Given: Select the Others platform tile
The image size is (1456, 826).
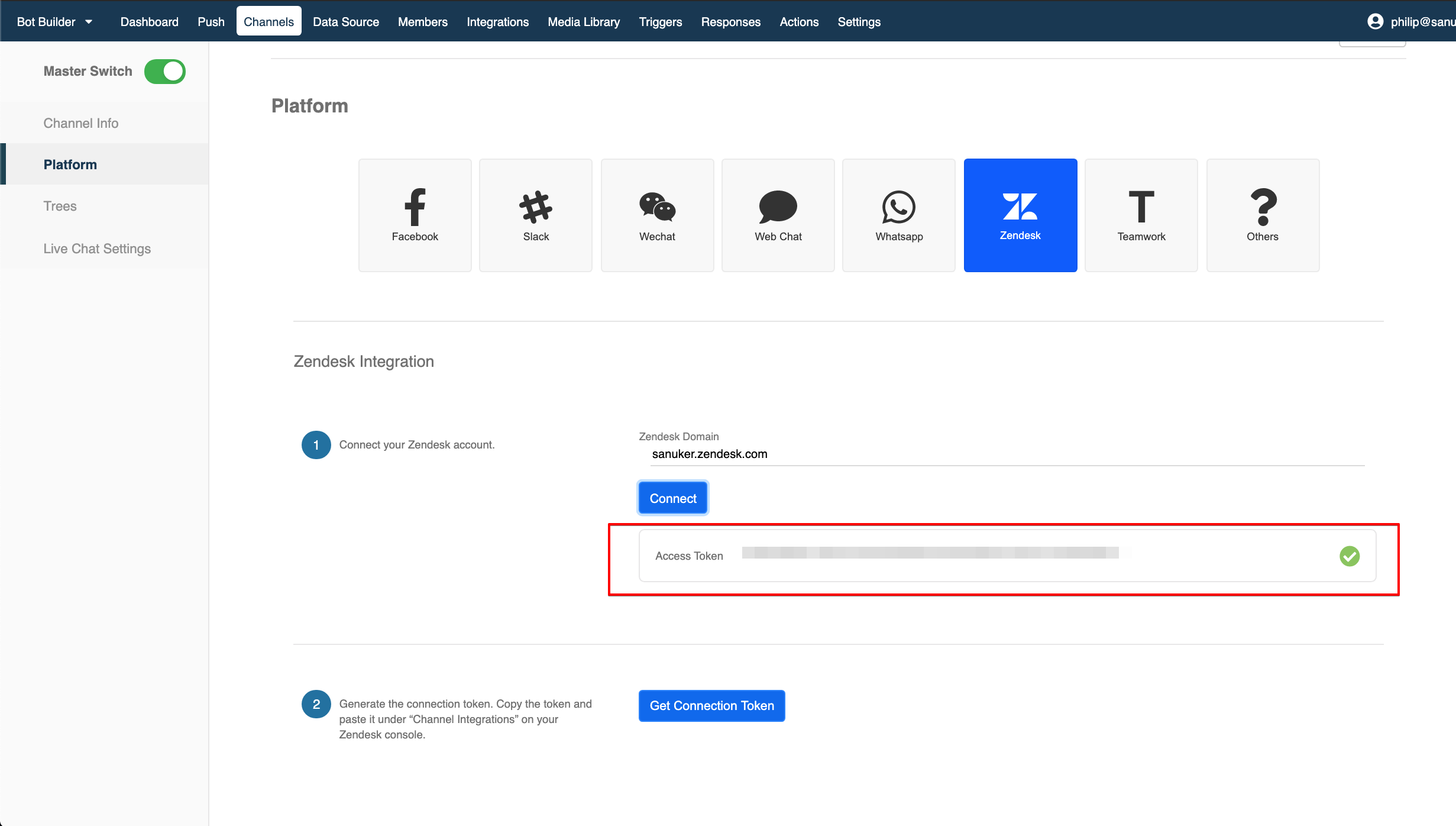Looking at the screenshot, I should tap(1263, 215).
